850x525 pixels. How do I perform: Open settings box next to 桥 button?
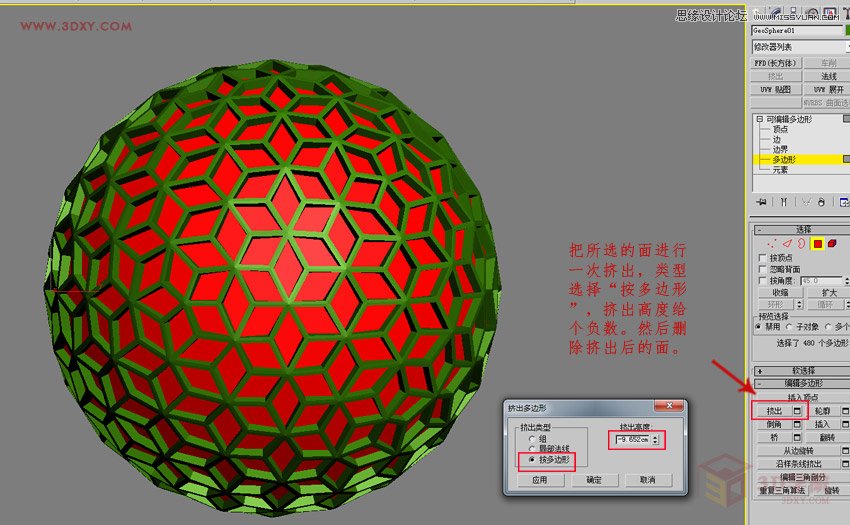coord(797,437)
